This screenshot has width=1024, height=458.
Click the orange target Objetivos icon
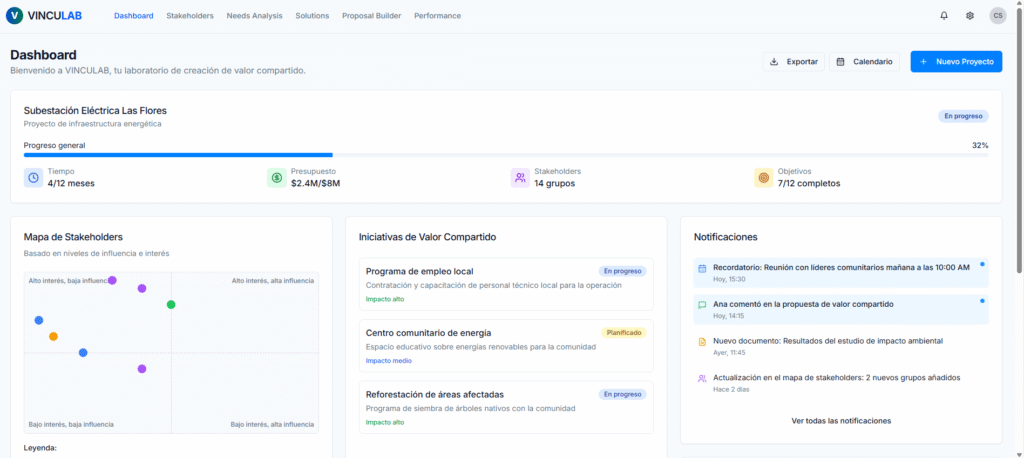tap(764, 178)
